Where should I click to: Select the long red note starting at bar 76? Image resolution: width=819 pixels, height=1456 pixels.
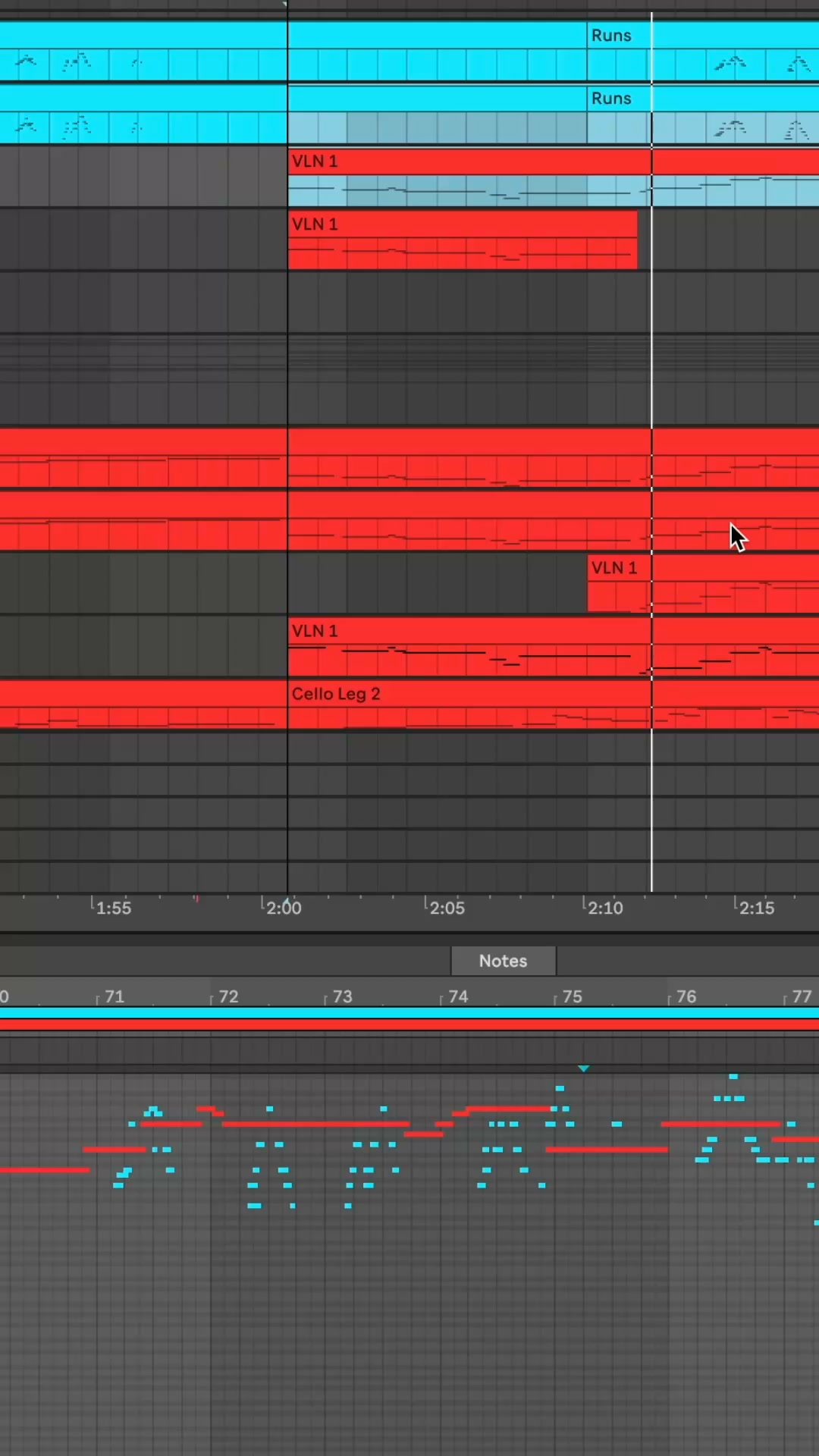pos(720,1124)
